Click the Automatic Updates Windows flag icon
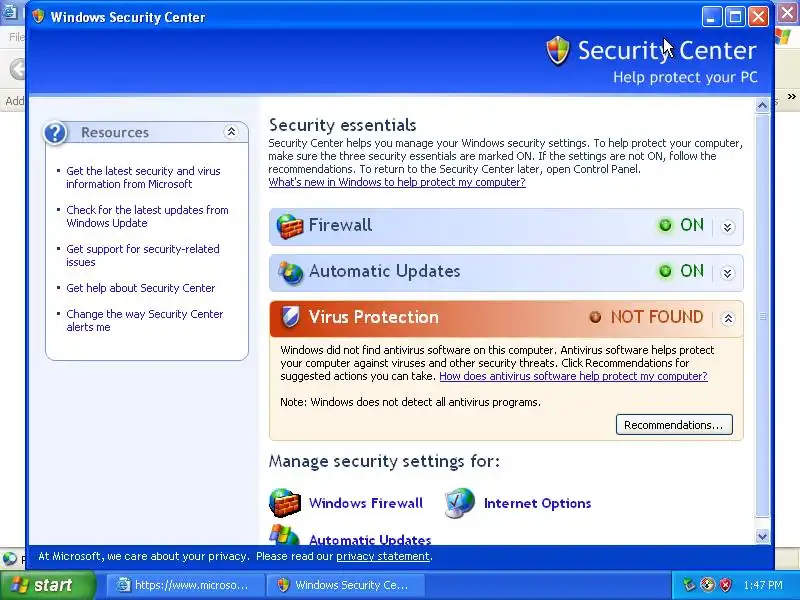 [284, 535]
